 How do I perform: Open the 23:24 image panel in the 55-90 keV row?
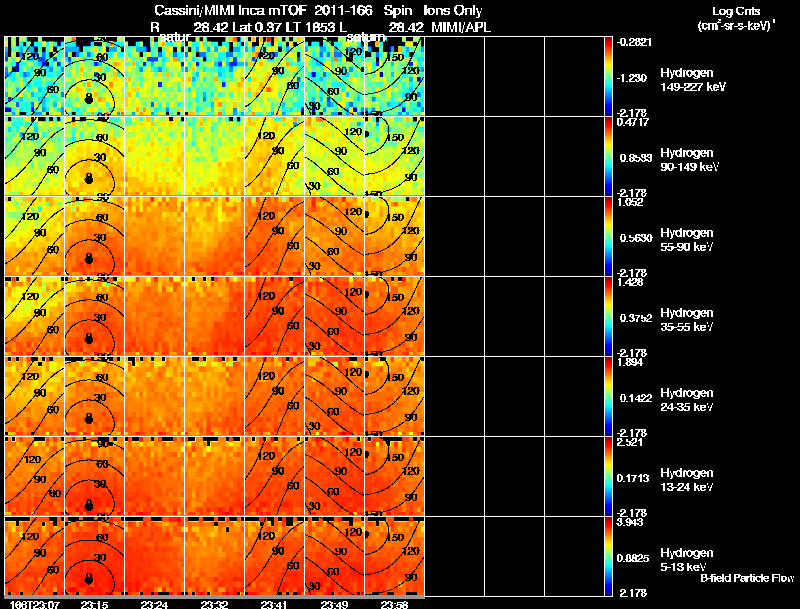tap(155, 236)
